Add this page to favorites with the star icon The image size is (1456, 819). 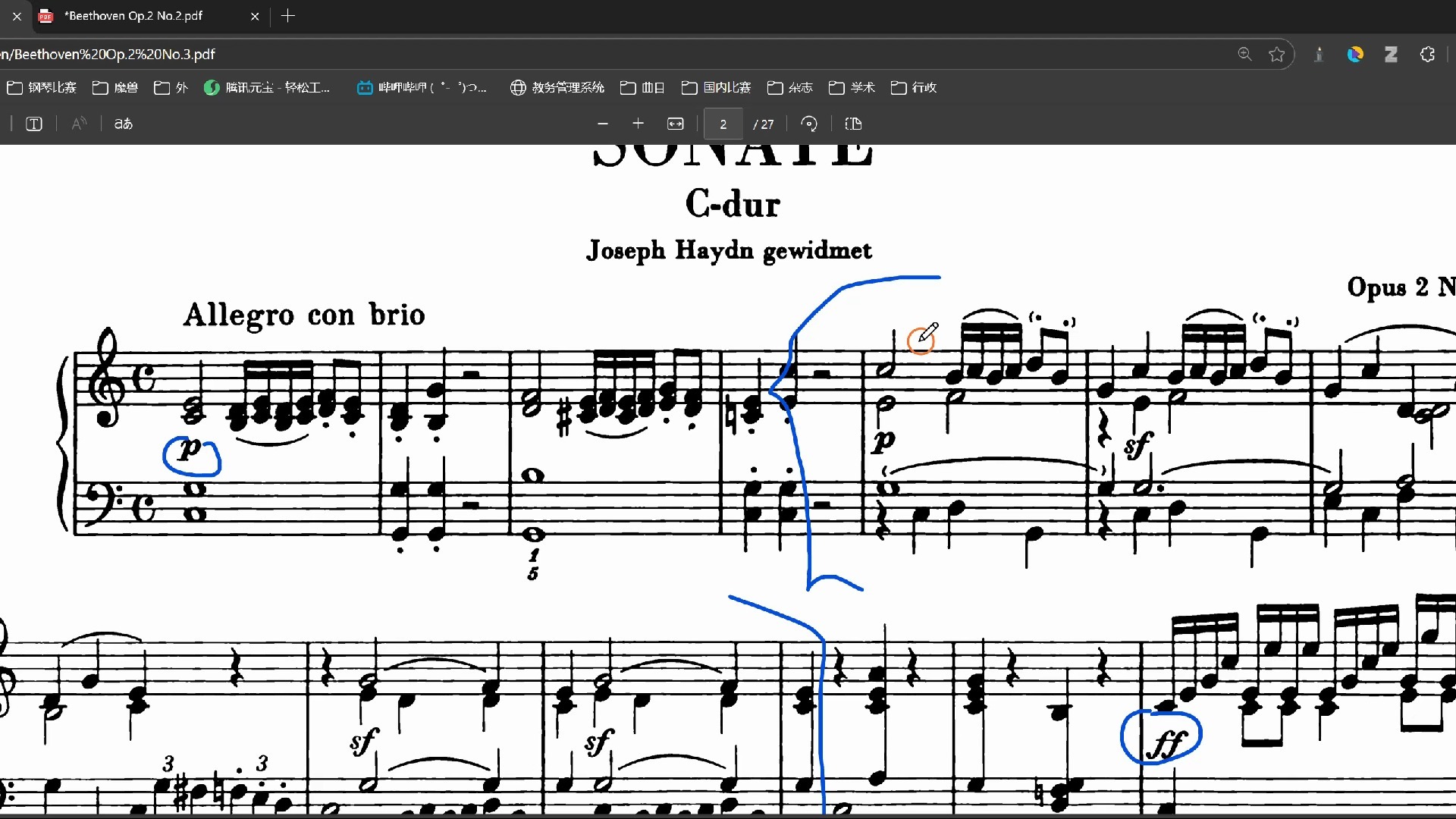1277,55
